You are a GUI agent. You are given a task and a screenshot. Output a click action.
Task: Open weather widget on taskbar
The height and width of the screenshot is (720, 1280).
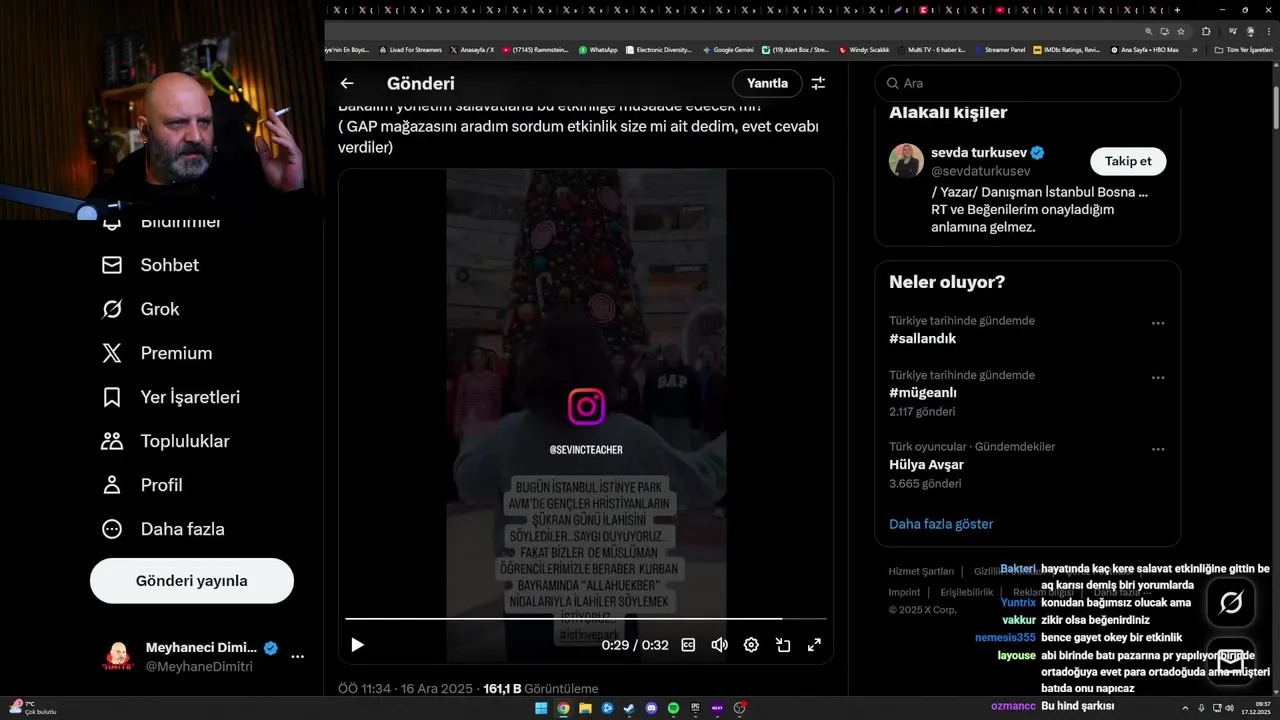[32, 708]
